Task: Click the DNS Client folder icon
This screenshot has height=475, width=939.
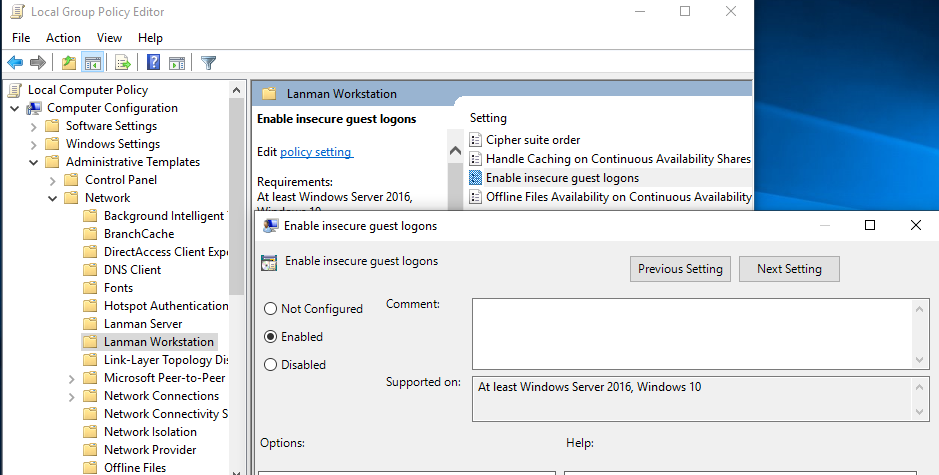Action: pyautogui.click(x=90, y=270)
